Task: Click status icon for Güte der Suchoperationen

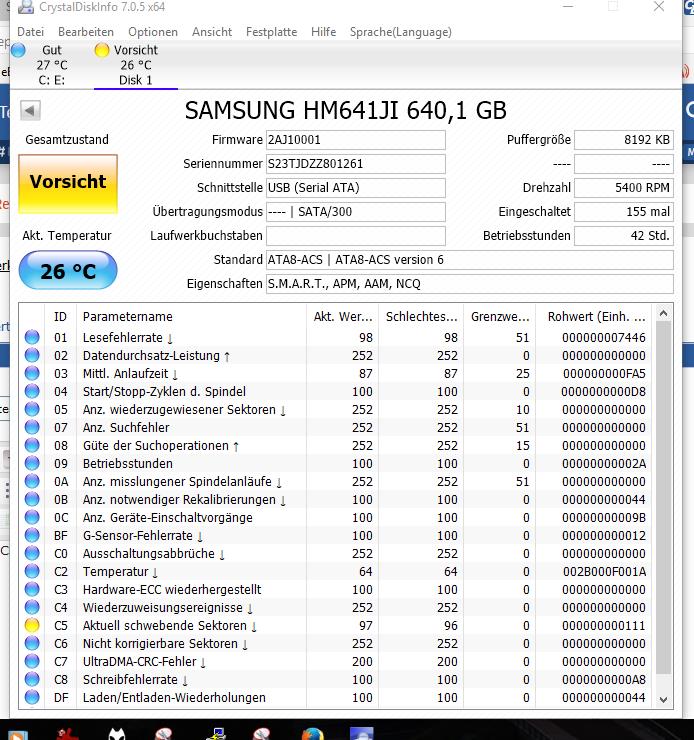Action: pyautogui.click(x=32, y=445)
